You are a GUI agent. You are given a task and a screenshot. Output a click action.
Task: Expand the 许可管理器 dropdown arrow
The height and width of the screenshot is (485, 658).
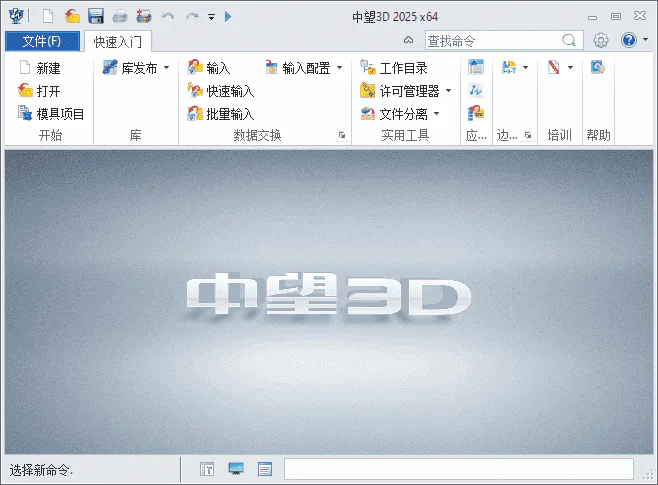tap(449, 91)
